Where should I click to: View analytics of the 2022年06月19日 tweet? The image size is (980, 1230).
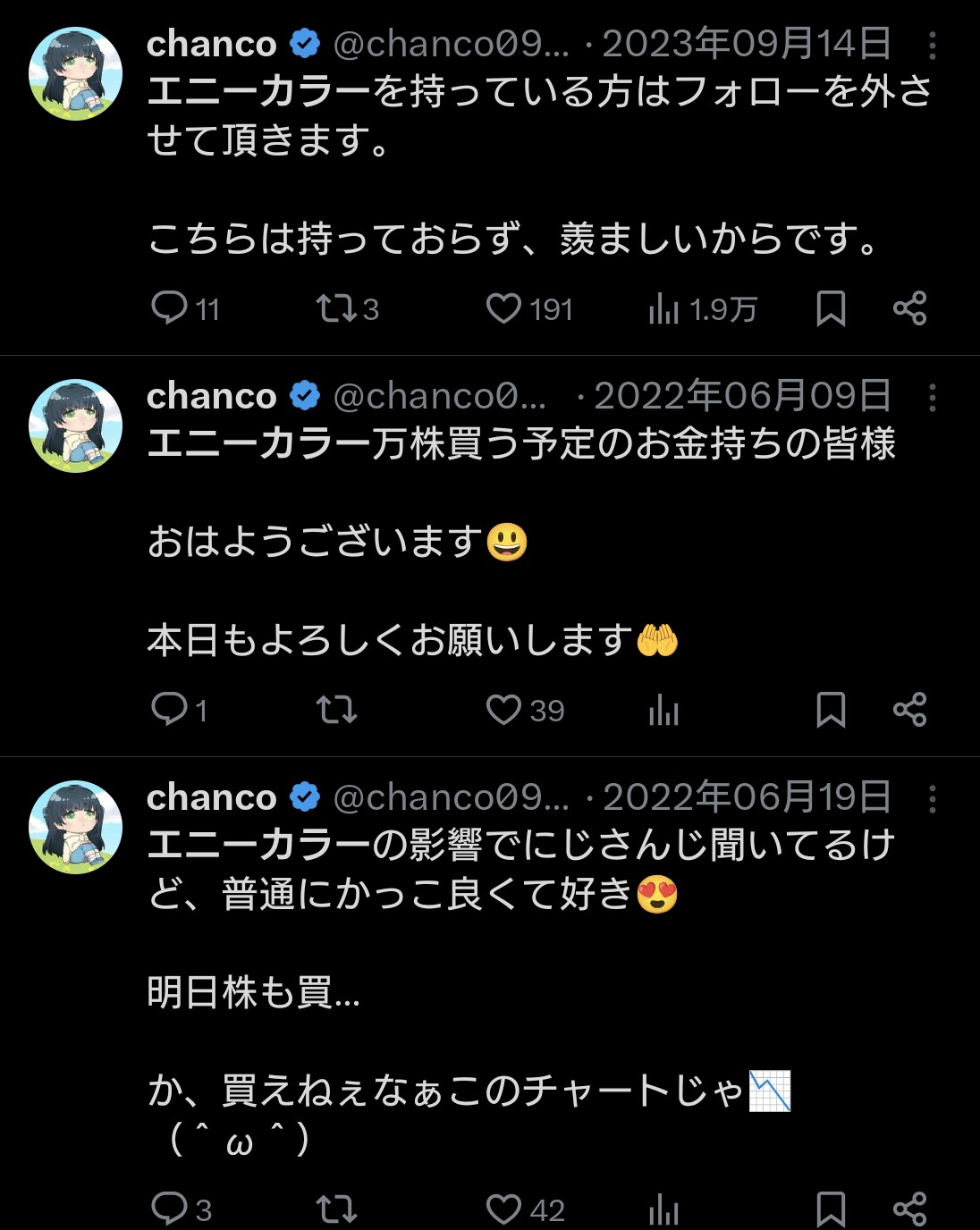pyautogui.click(x=663, y=1209)
